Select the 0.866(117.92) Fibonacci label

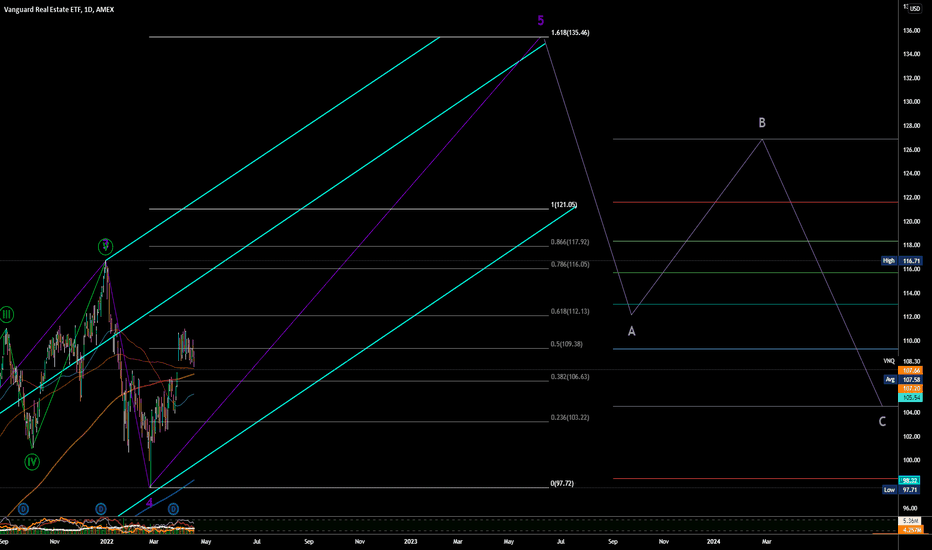[569, 243]
